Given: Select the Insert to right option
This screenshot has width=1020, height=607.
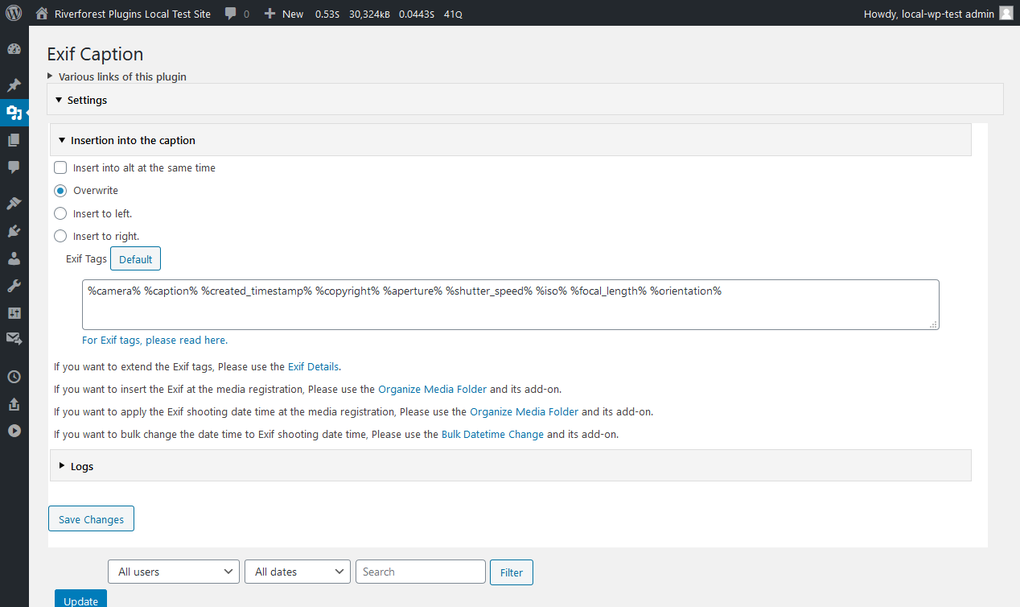Looking at the screenshot, I should pyautogui.click(x=60, y=236).
